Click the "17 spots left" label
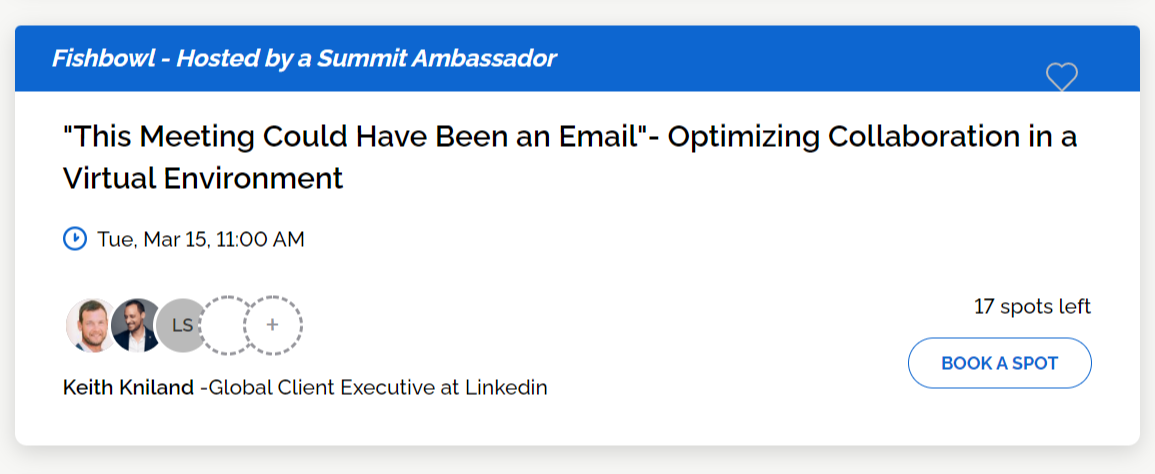Image resolution: width=1155 pixels, height=474 pixels. tap(1032, 306)
